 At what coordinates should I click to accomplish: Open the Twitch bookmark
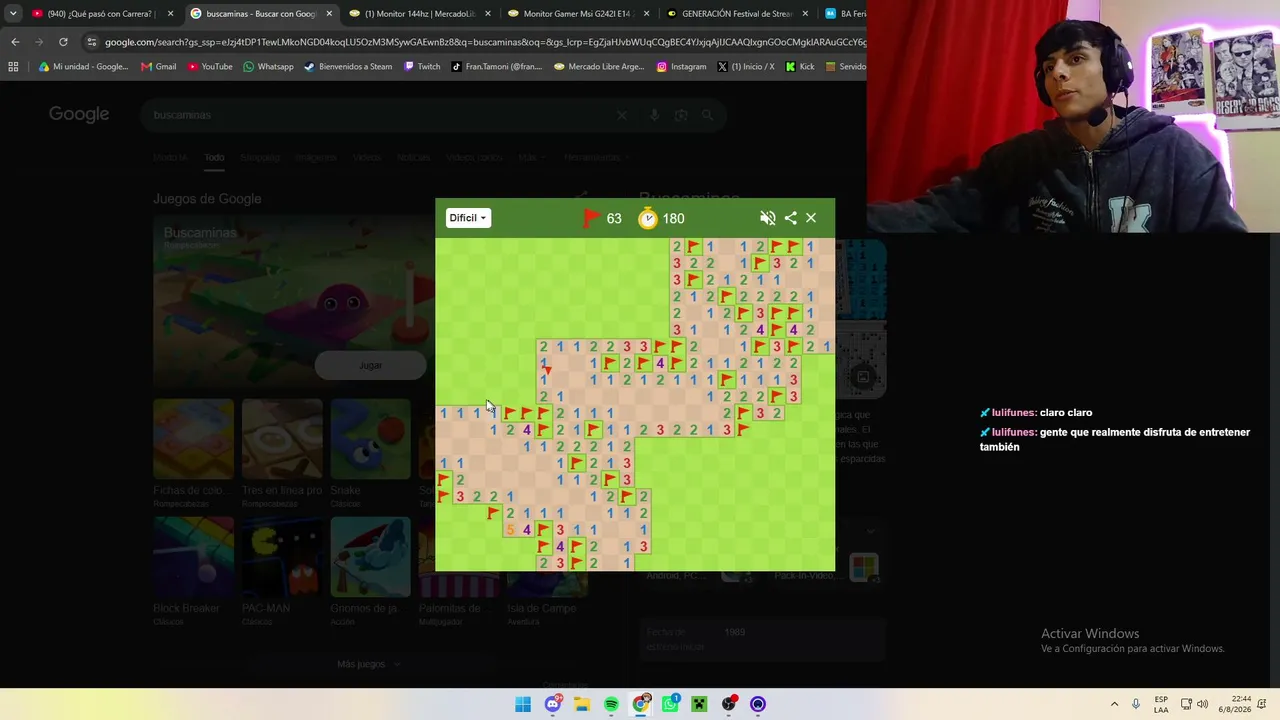point(422,67)
